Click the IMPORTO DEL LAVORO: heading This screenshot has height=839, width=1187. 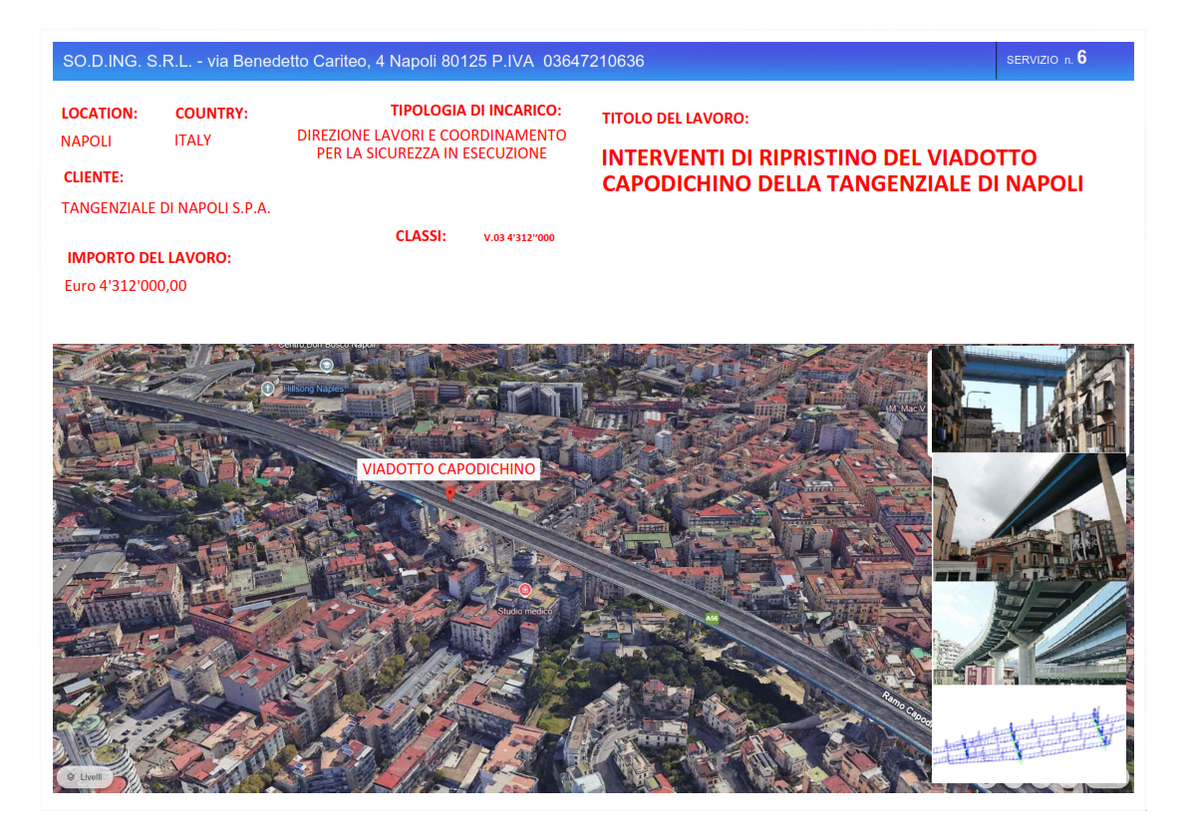click(149, 258)
